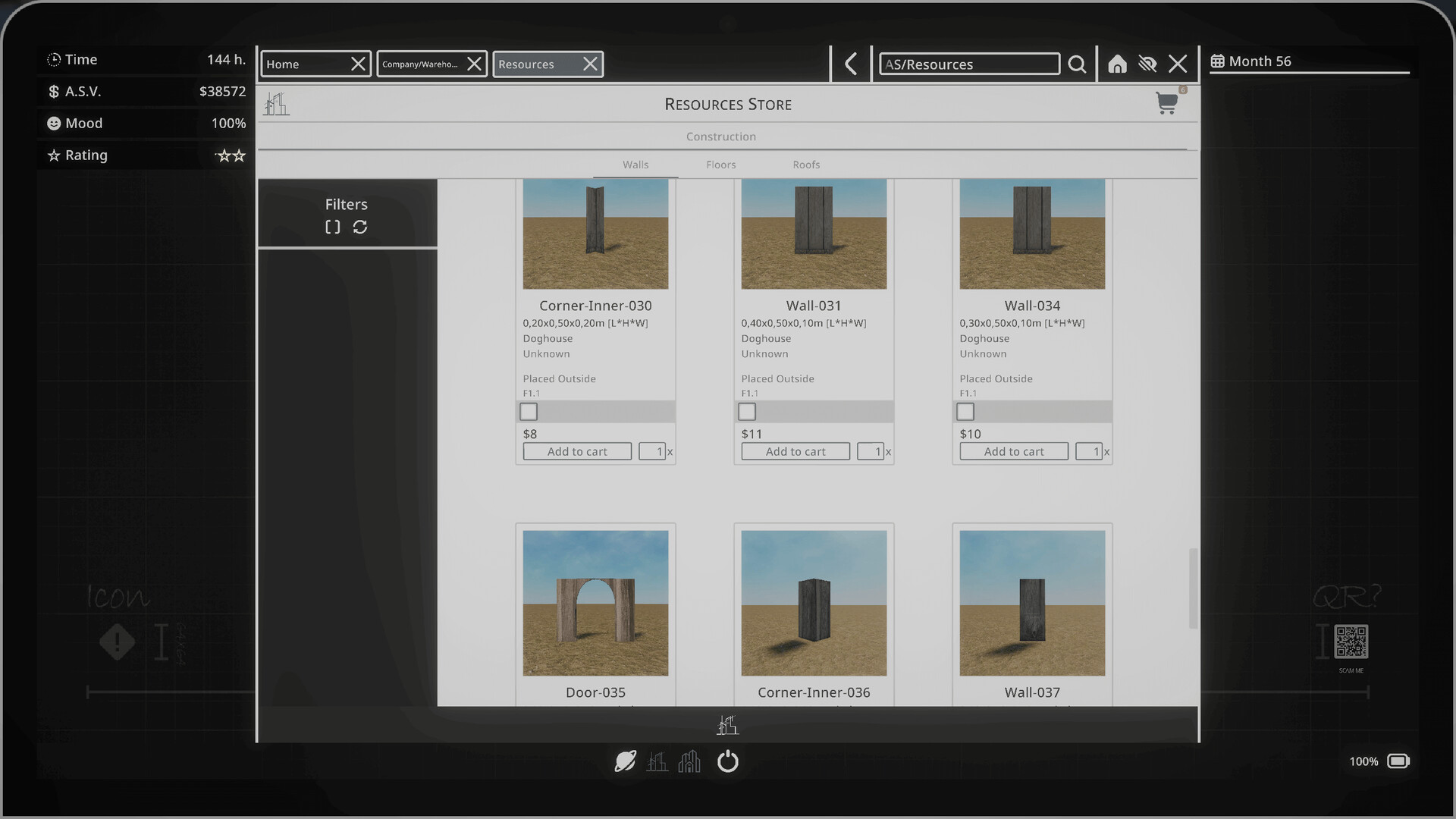Viewport: 1456px width, 819px height.
Task: Click the back chevron beside the address bar
Action: (x=850, y=64)
